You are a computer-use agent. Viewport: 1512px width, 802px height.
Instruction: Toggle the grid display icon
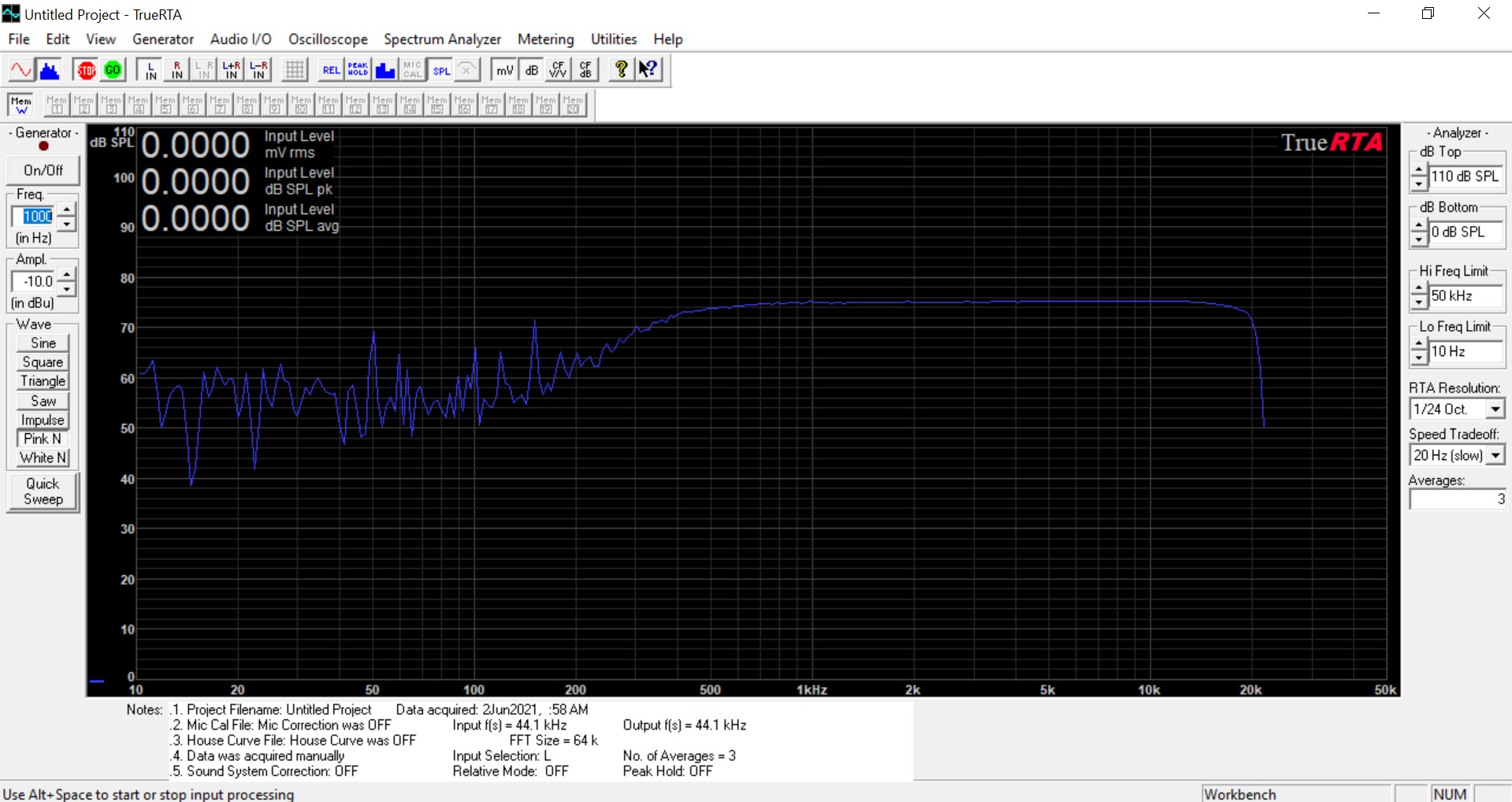(x=295, y=70)
